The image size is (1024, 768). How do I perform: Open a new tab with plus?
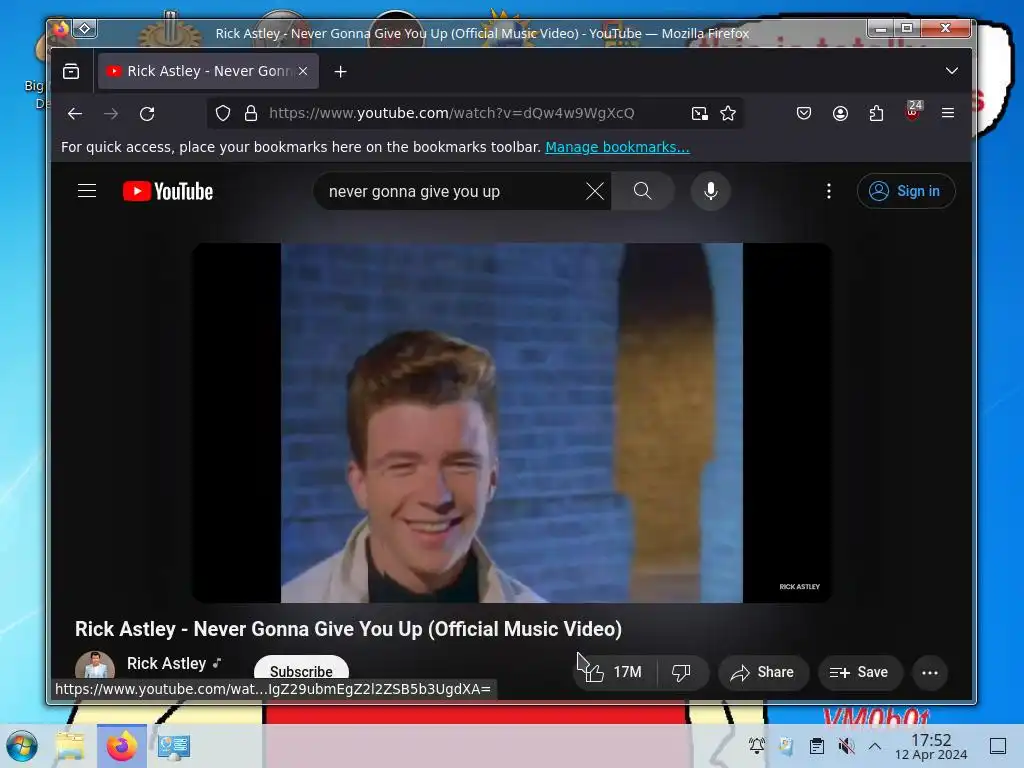340,71
